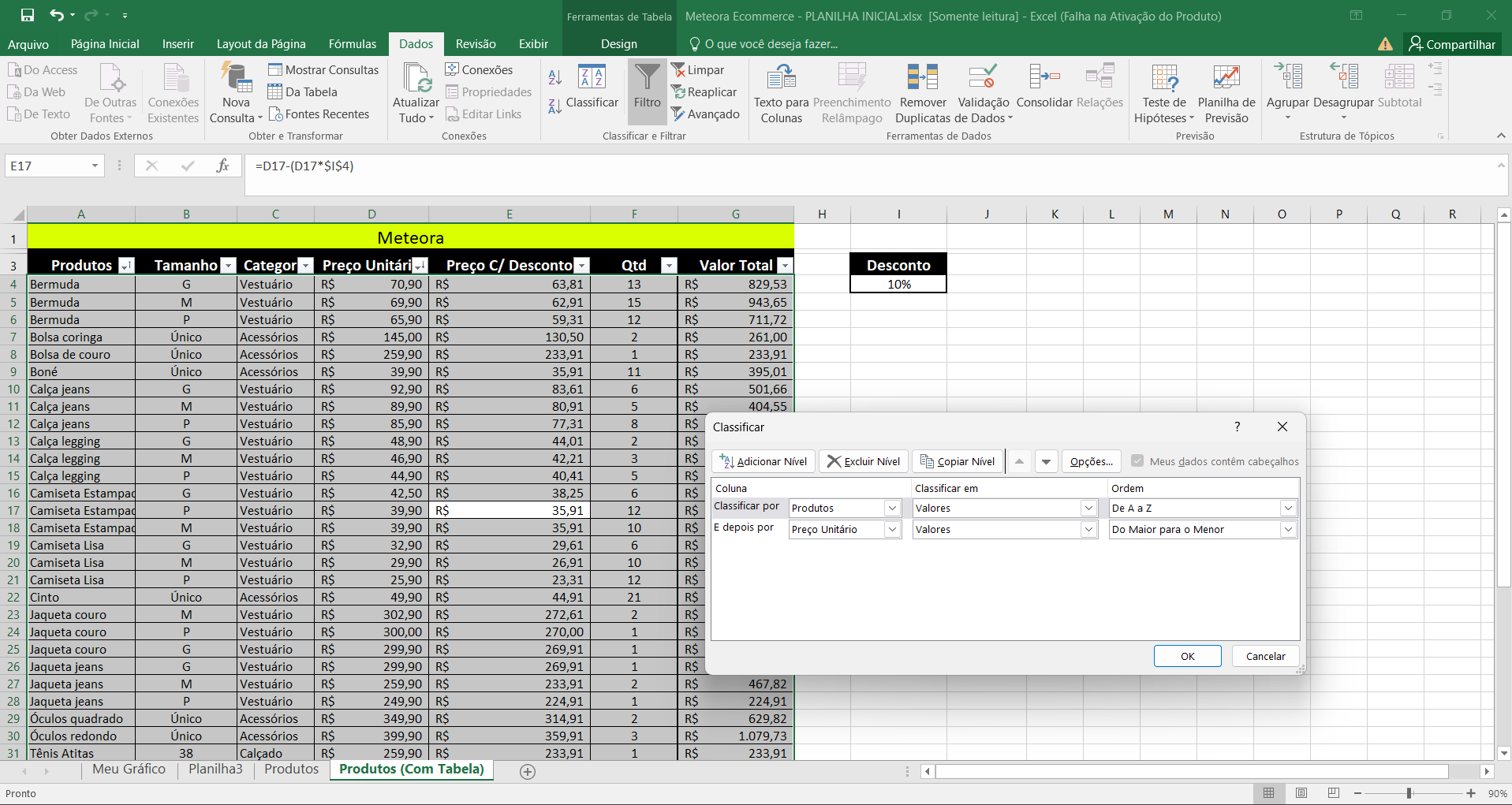
Task: Click the zoom in plus button
Action: (1470, 793)
